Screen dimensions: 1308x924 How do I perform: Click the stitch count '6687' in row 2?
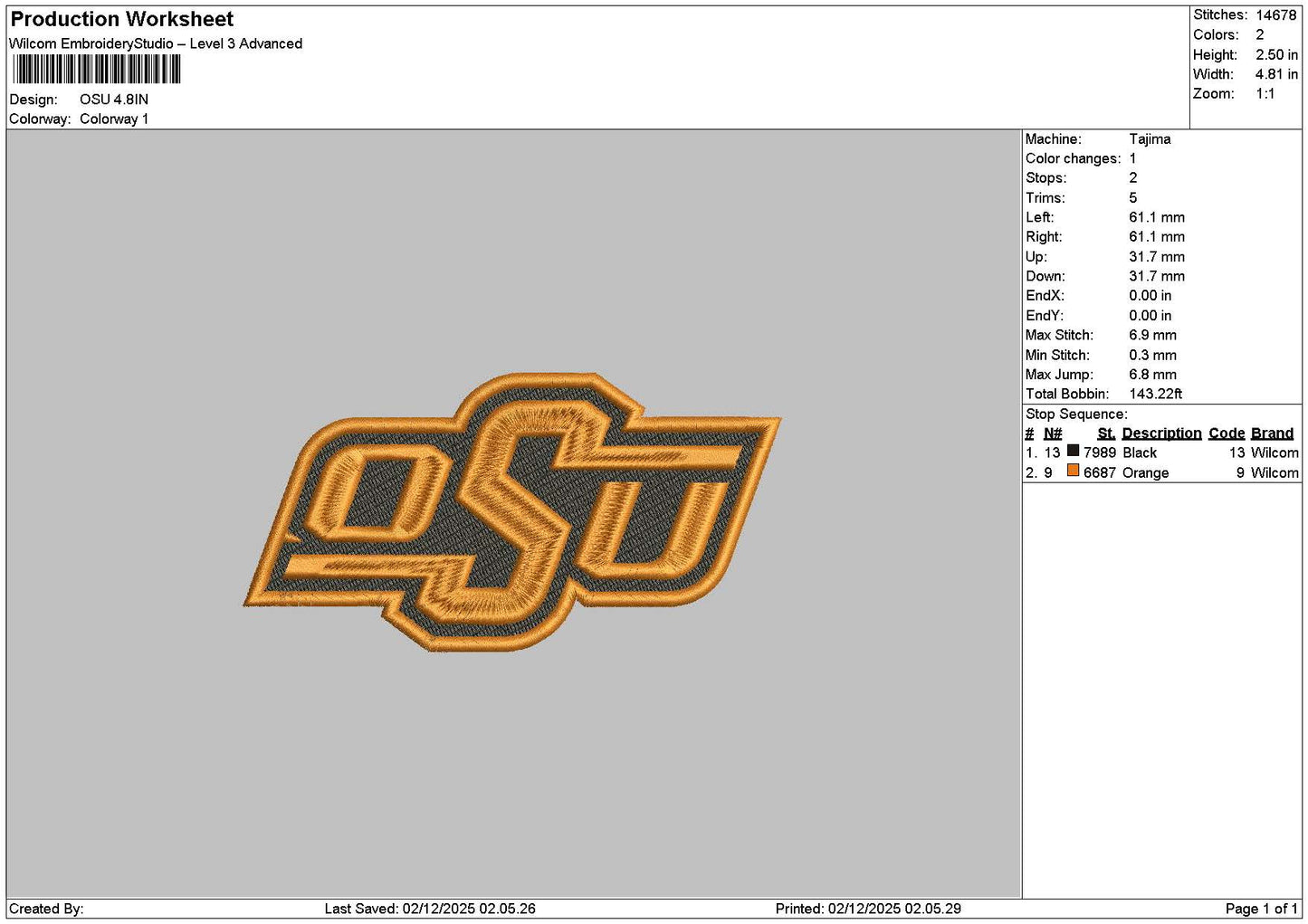[1100, 473]
